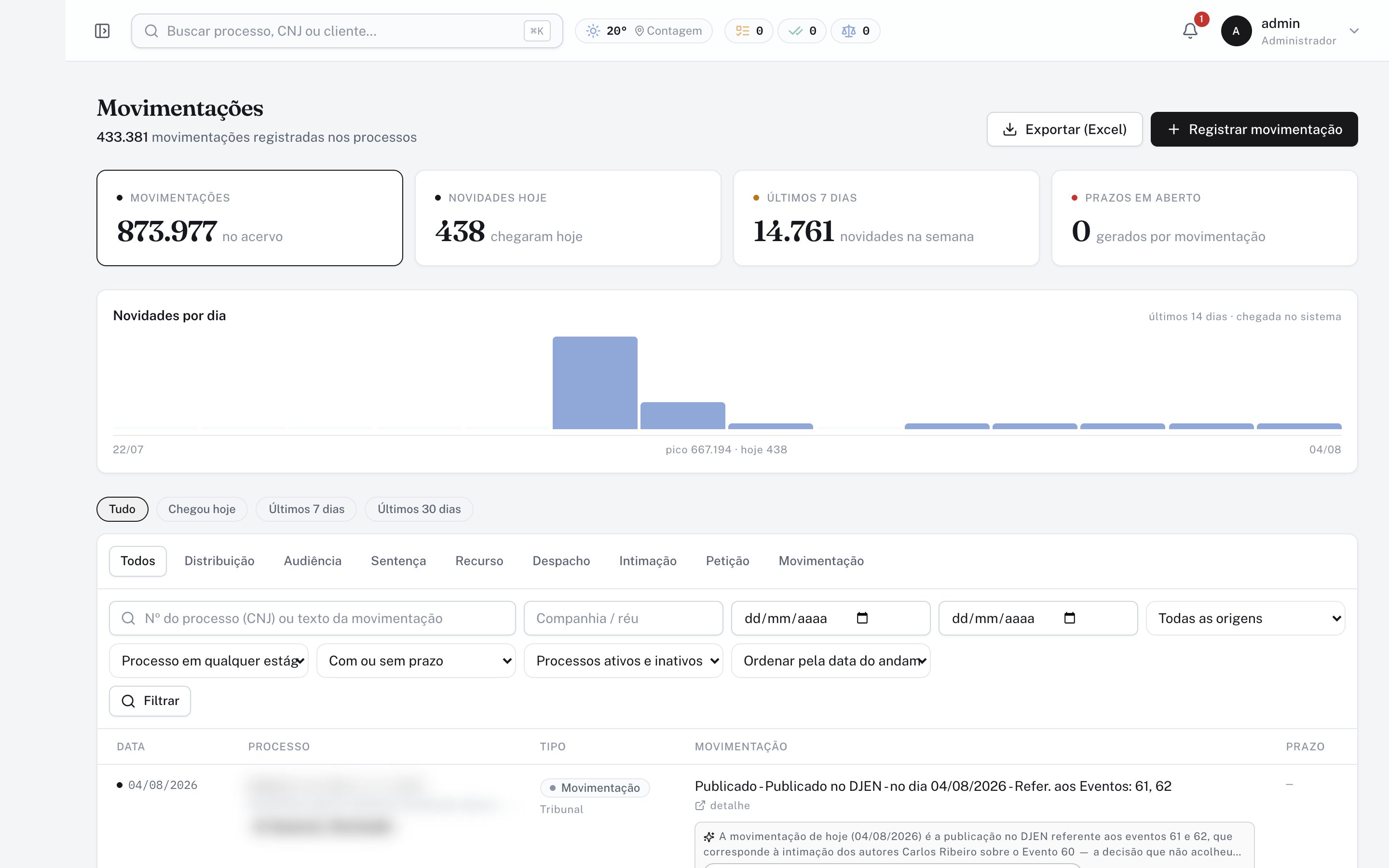Viewport: 1389px width, 868px height.
Task: Open the Com ou sem prazo dropdown
Action: (416, 661)
